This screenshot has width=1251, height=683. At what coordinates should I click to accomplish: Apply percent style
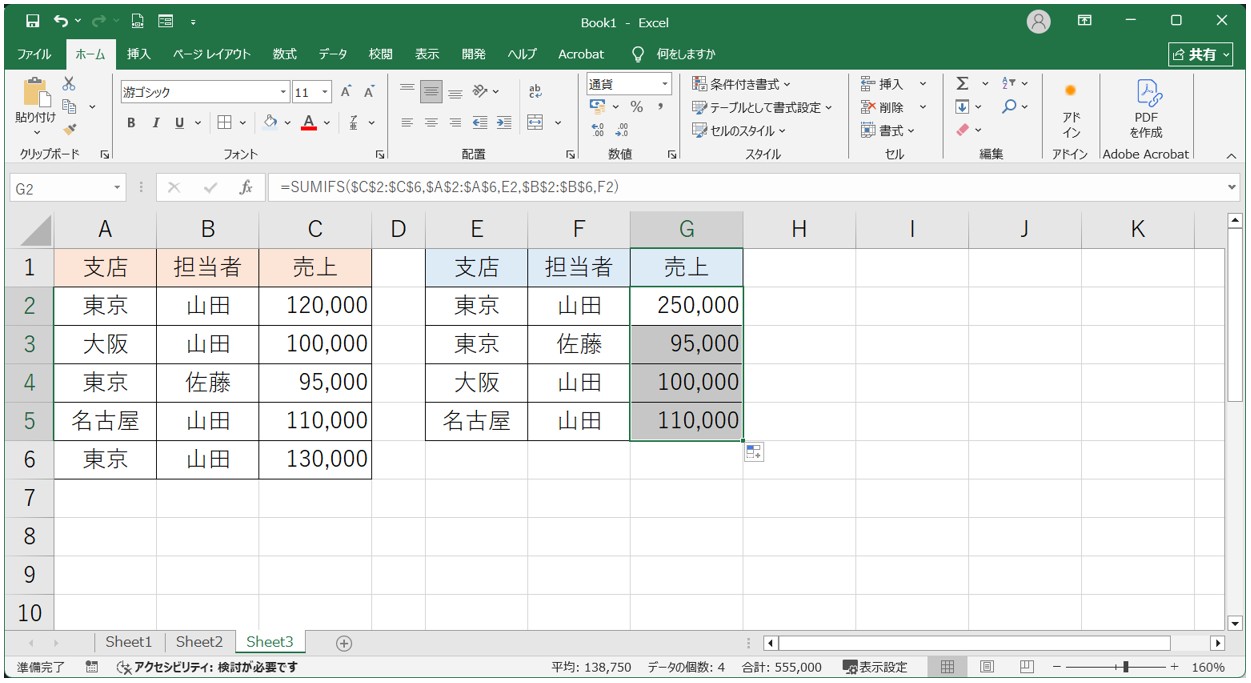[x=636, y=107]
